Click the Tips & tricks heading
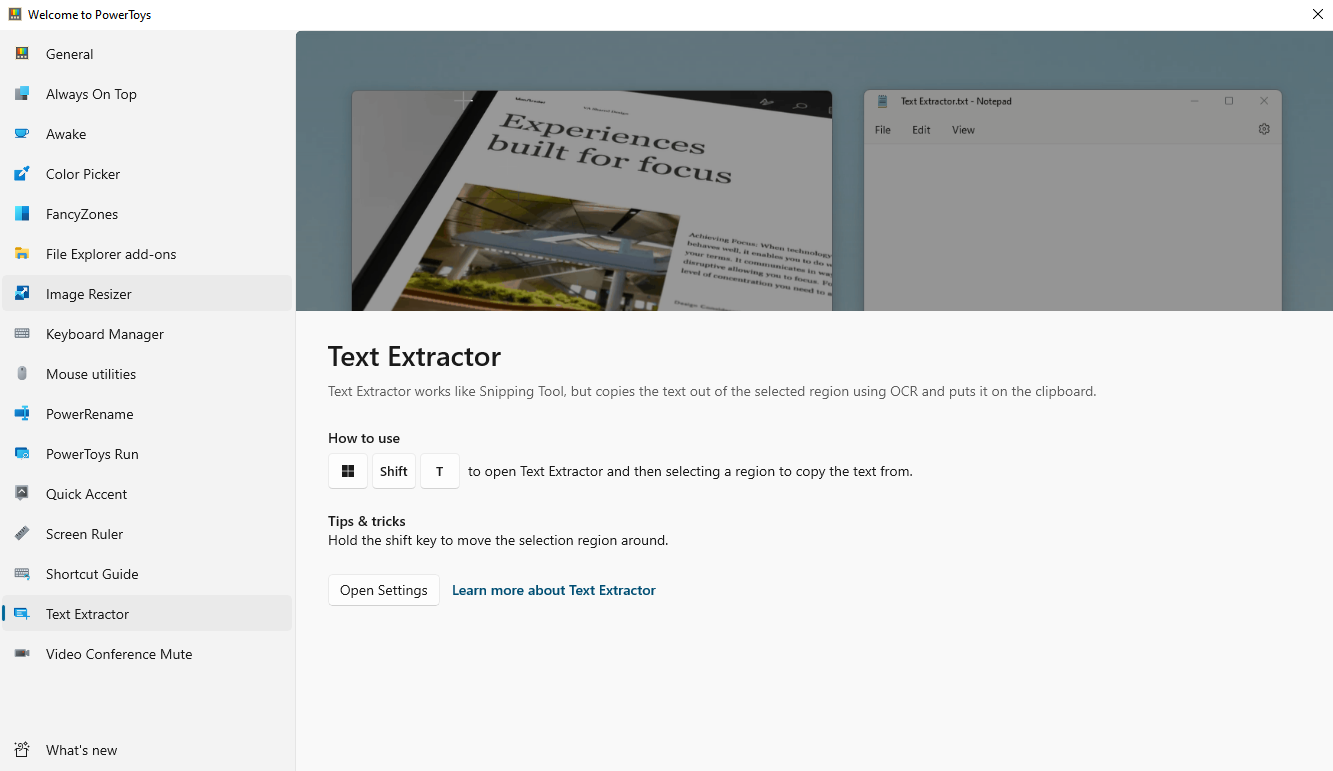The height and width of the screenshot is (771, 1333). click(x=367, y=521)
